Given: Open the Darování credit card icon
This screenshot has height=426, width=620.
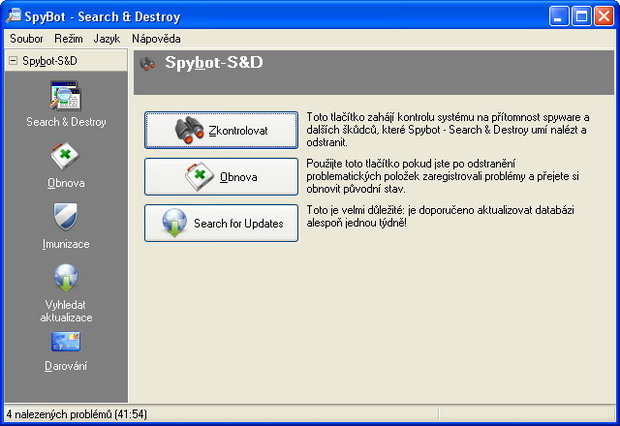Looking at the screenshot, I should (66, 341).
